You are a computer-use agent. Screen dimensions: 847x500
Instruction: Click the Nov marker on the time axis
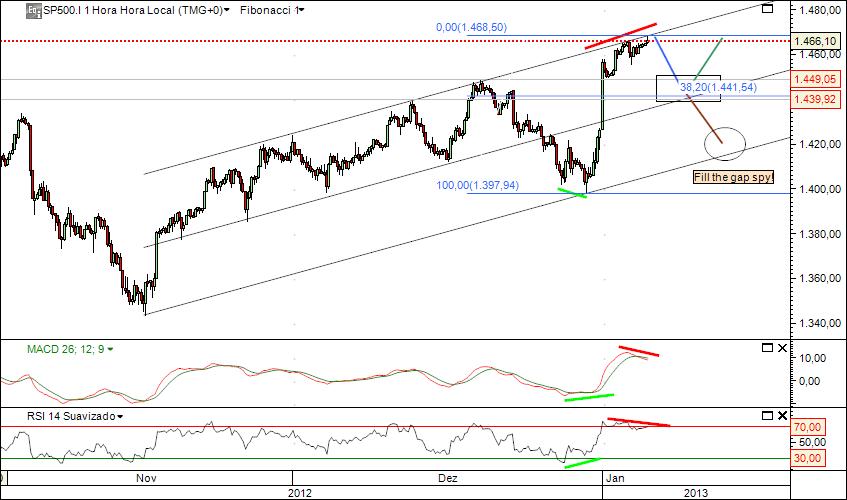click(146, 478)
